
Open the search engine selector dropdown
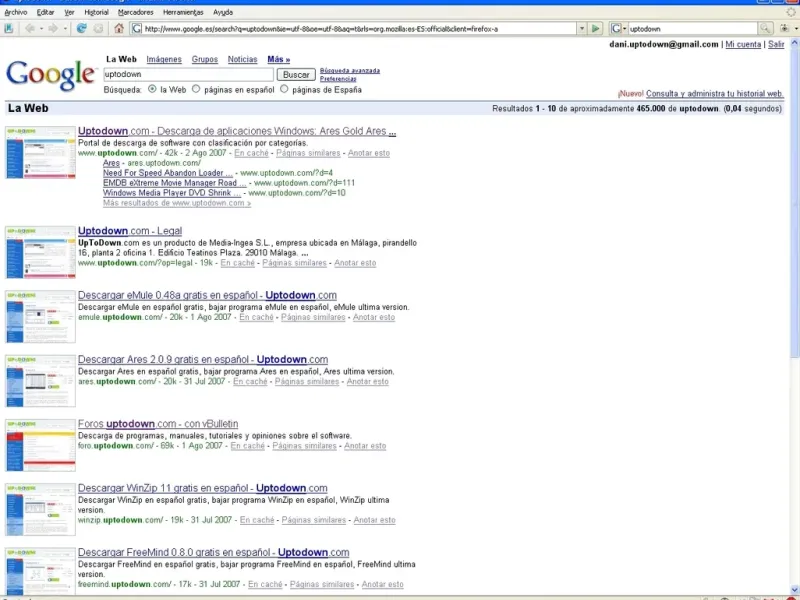624,29
